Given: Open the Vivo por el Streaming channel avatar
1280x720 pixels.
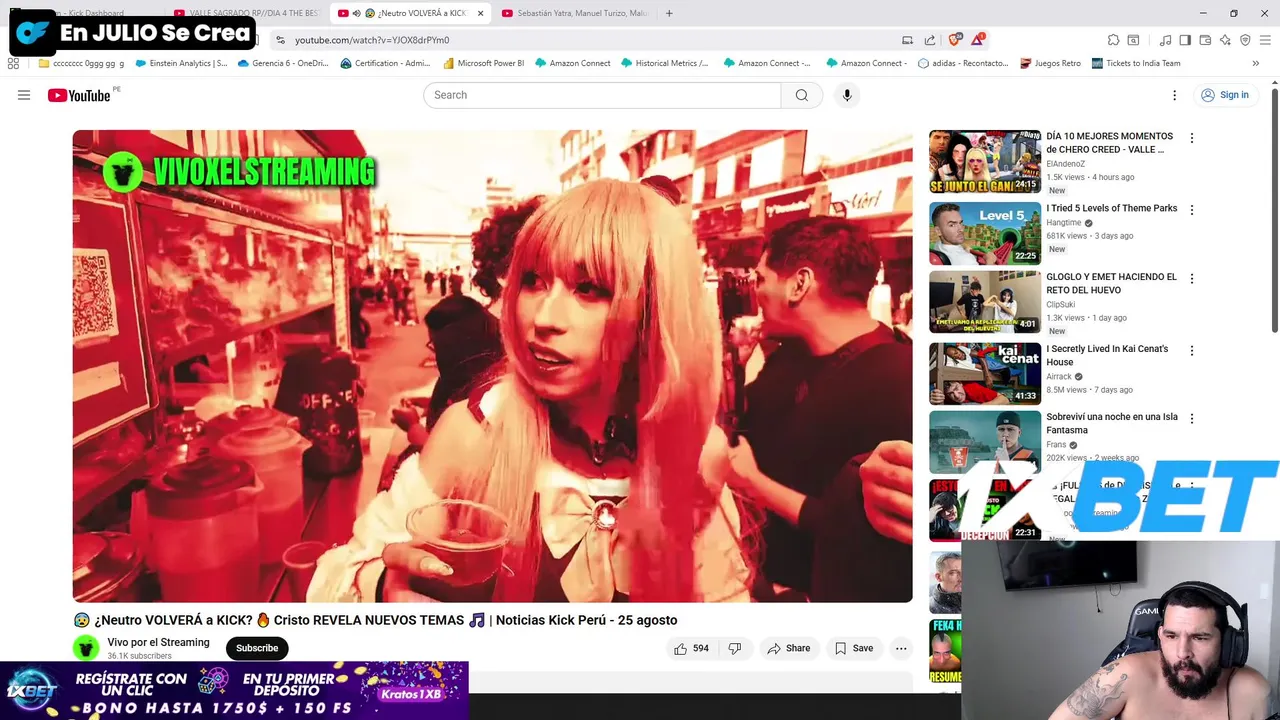Looking at the screenshot, I should (x=86, y=648).
